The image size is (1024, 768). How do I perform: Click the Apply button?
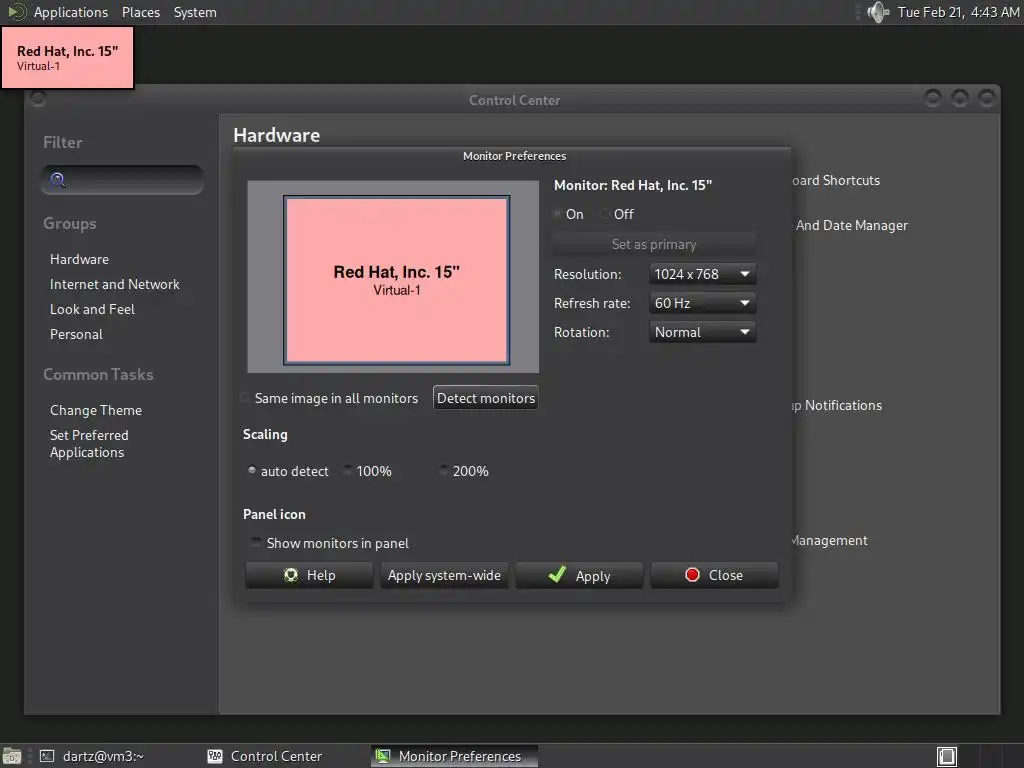[x=579, y=575]
